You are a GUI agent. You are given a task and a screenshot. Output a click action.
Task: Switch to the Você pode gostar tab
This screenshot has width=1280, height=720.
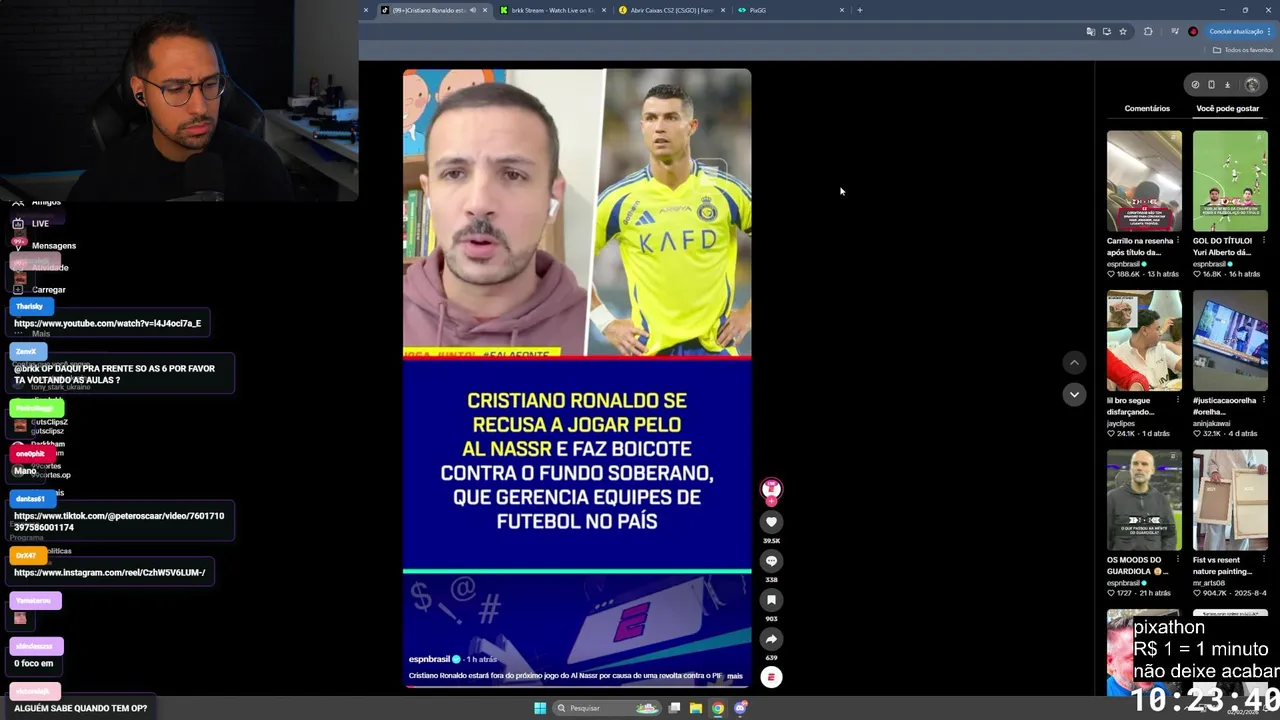pyautogui.click(x=1227, y=109)
